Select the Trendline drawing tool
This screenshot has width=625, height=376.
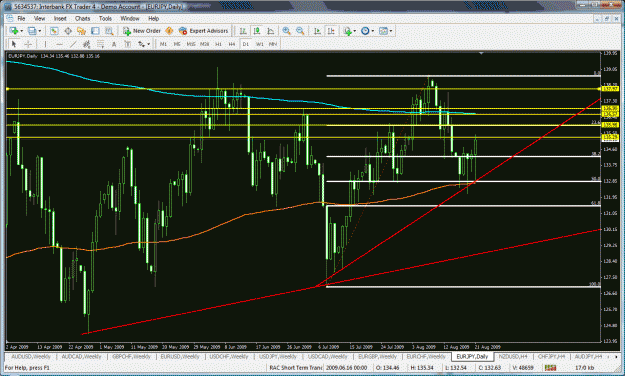click(73, 44)
